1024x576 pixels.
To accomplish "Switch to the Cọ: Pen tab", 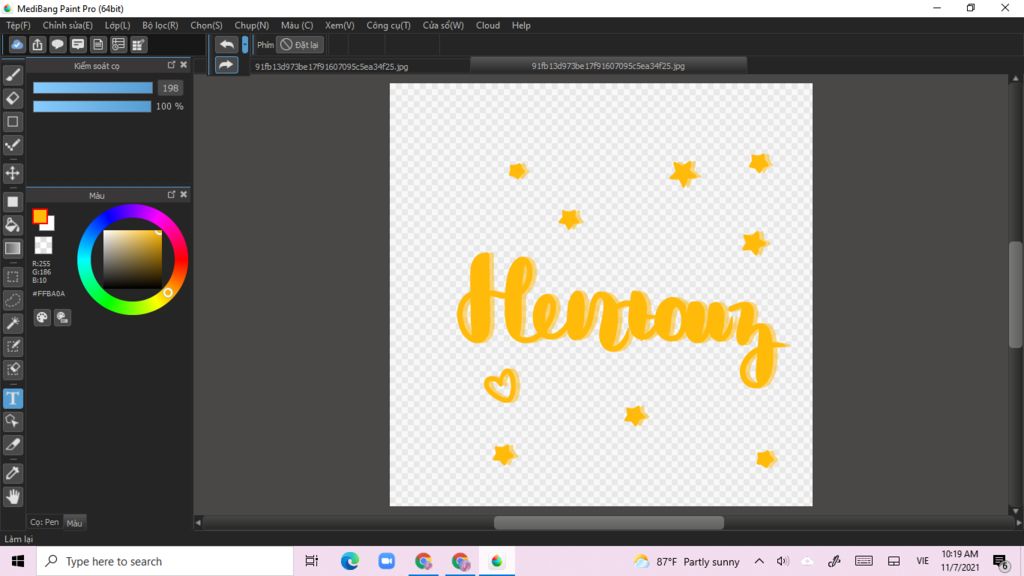I will click(x=44, y=522).
